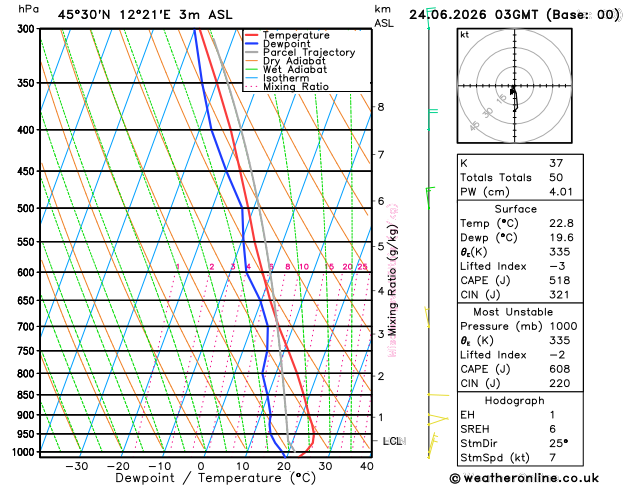Click the 'Parcel Trajectory' legend entry

click(300, 53)
